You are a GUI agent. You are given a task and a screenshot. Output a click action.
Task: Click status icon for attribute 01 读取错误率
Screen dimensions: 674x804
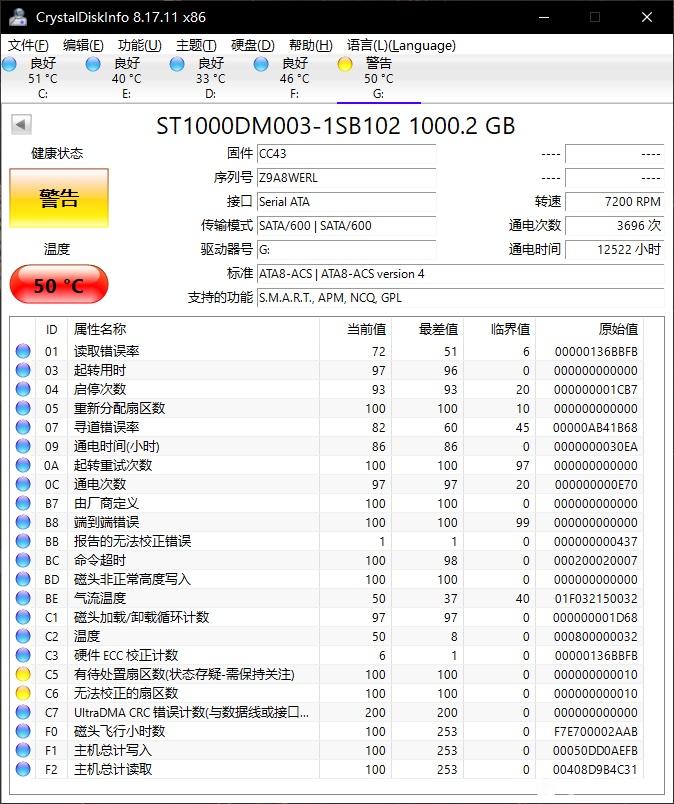(x=23, y=351)
